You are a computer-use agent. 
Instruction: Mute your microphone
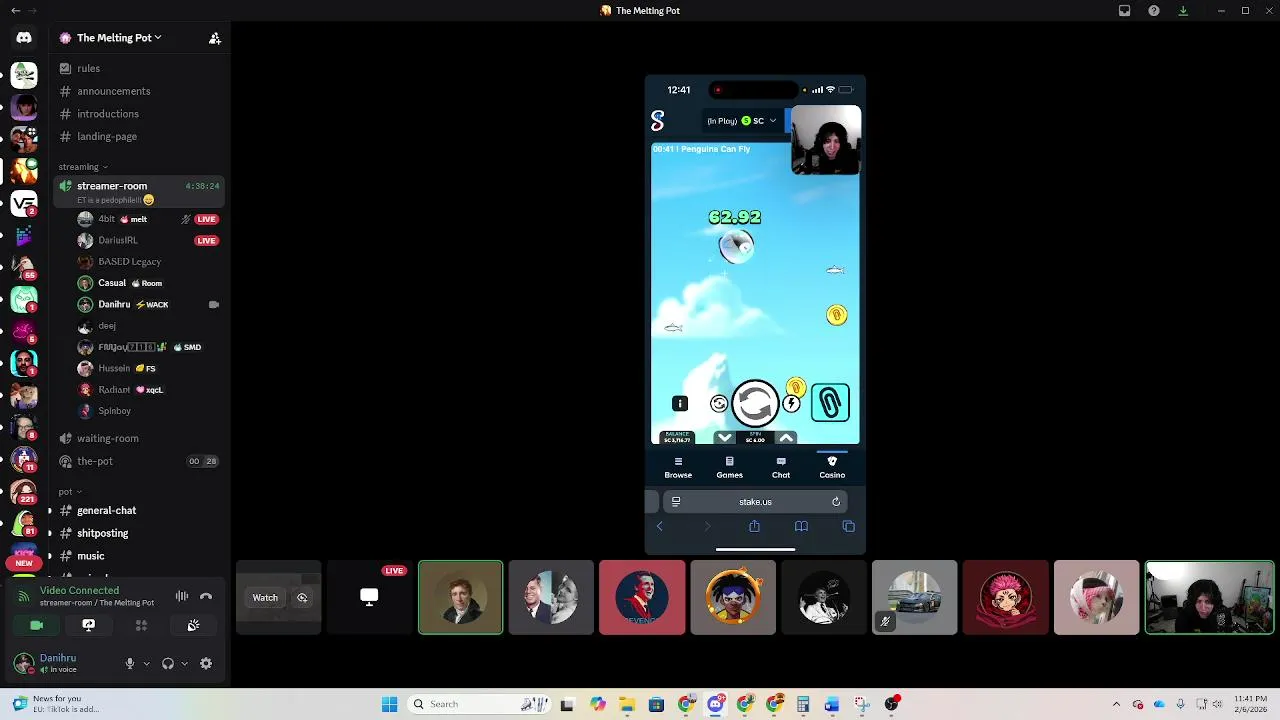(129, 663)
